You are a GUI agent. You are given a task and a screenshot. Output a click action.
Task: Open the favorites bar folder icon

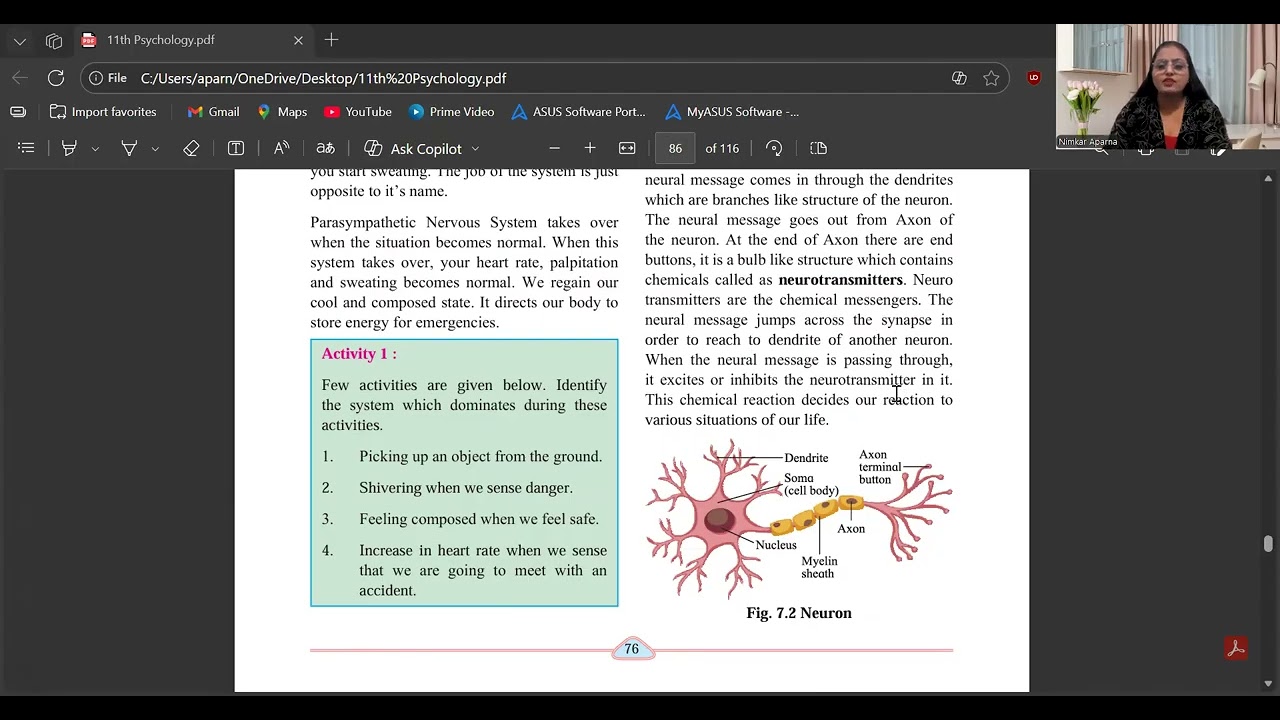[18, 112]
